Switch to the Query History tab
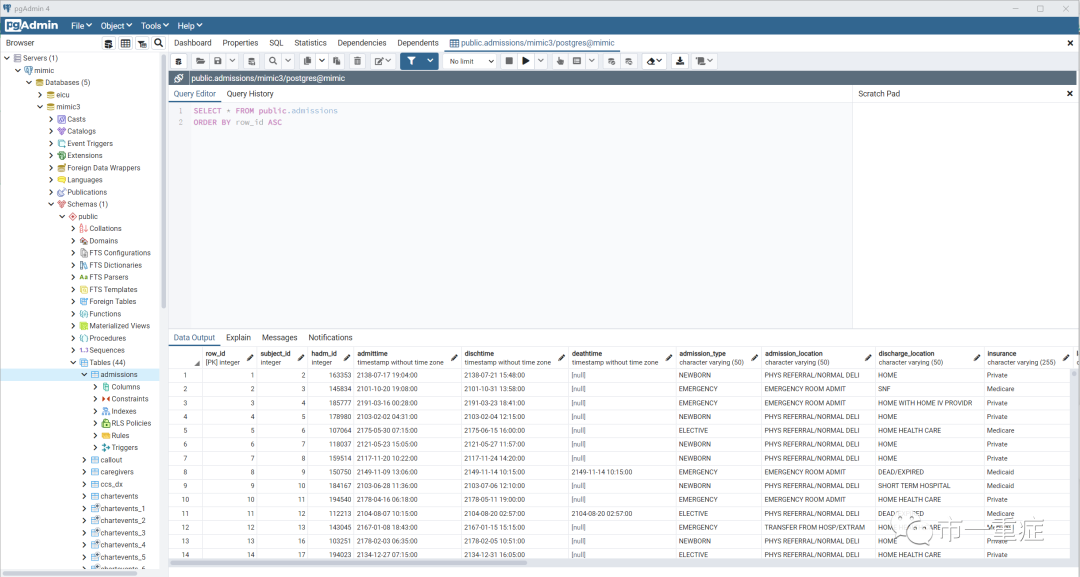This screenshot has height=577, width=1080. click(x=250, y=94)
